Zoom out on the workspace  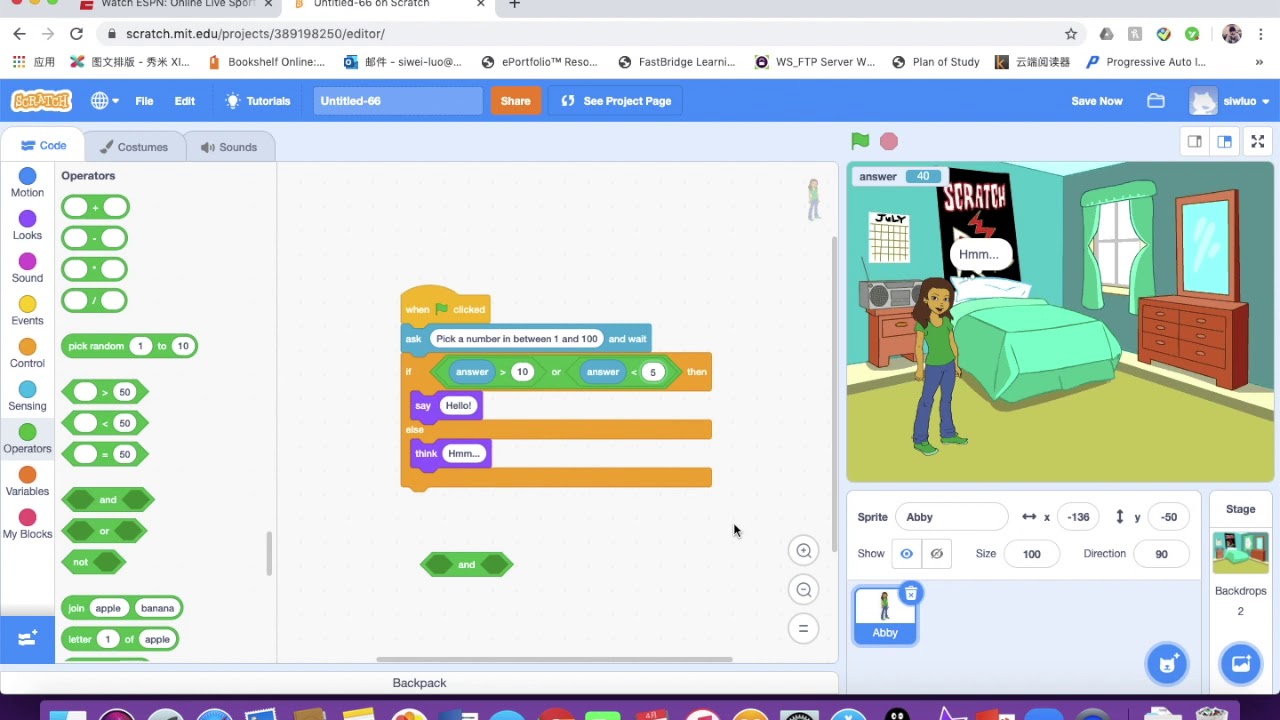pos(803,590)
